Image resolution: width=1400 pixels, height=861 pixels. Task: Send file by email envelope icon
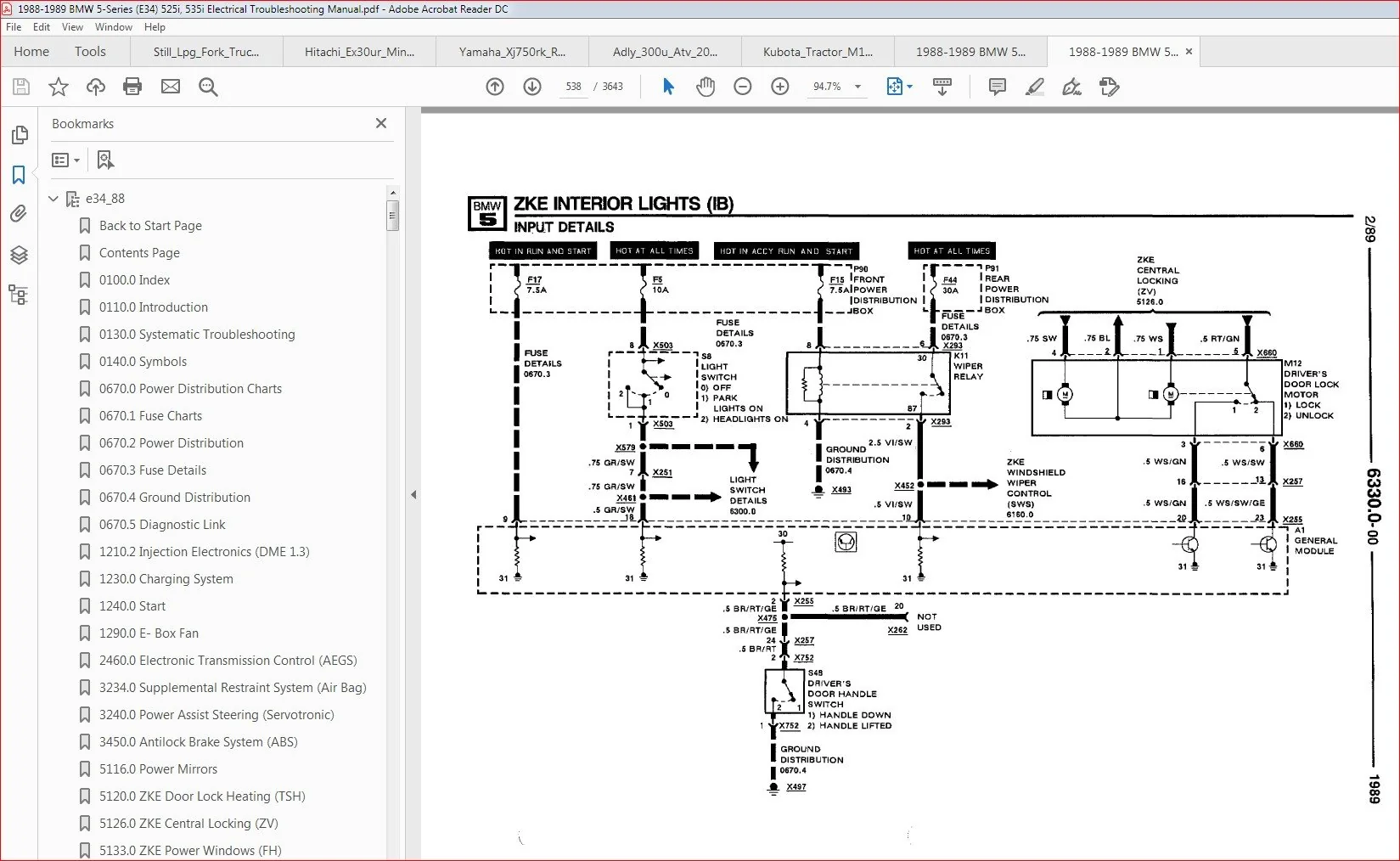pos(171,87)
